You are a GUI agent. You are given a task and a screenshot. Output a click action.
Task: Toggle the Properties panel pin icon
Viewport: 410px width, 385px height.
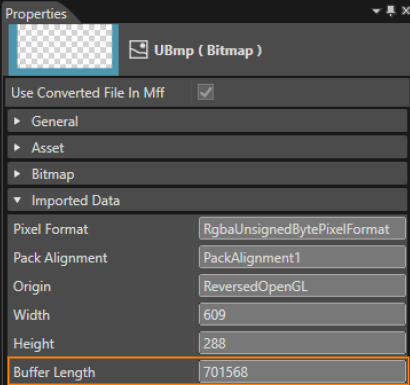point(391,11)
